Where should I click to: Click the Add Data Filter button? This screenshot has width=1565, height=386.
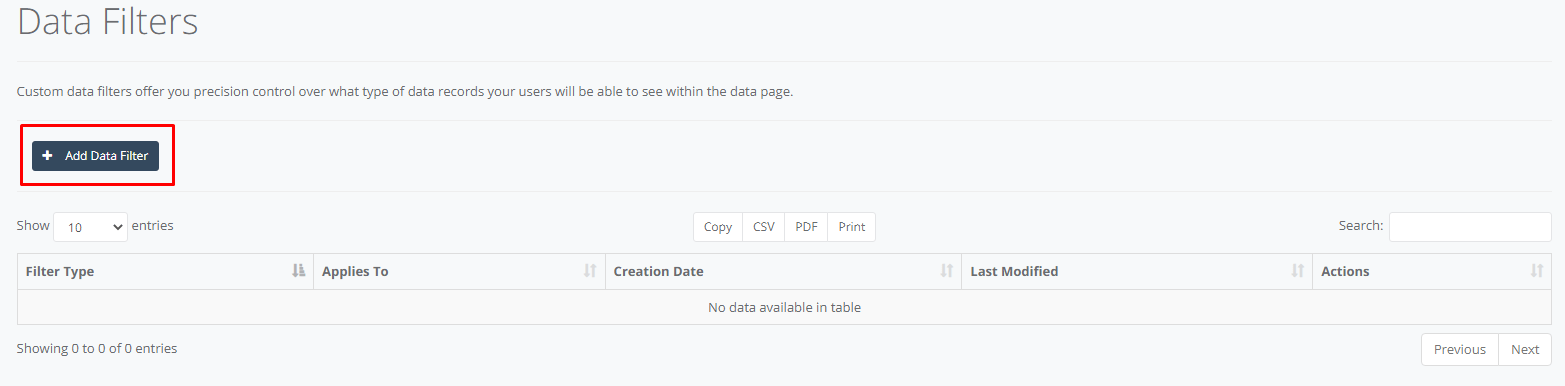95,156
